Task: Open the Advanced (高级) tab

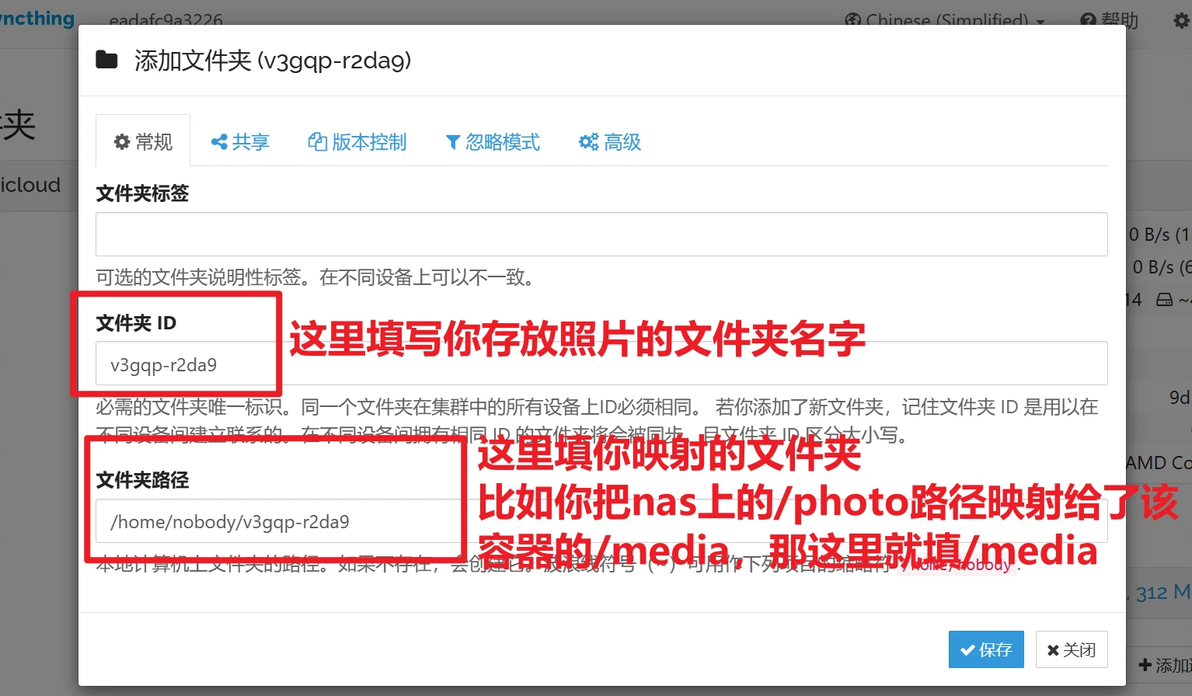Action: pyautogui.click(x=610, y=141)
